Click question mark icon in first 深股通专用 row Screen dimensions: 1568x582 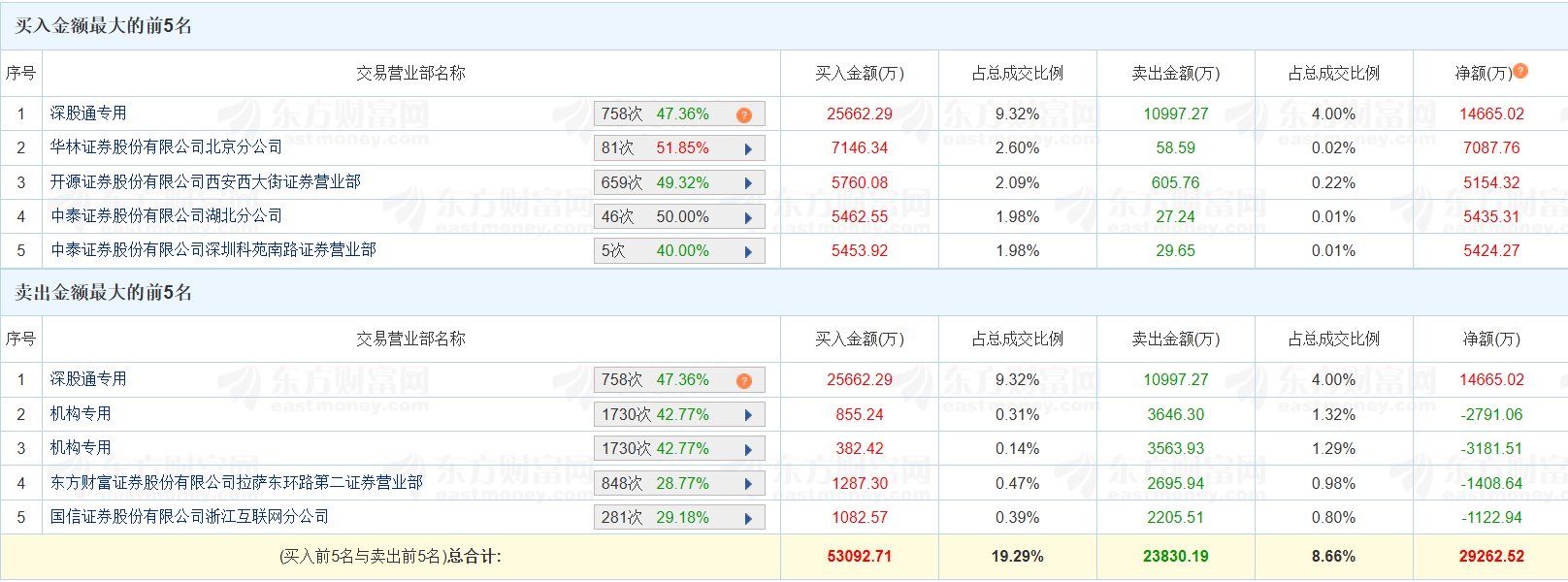click(x=744, y=115)
